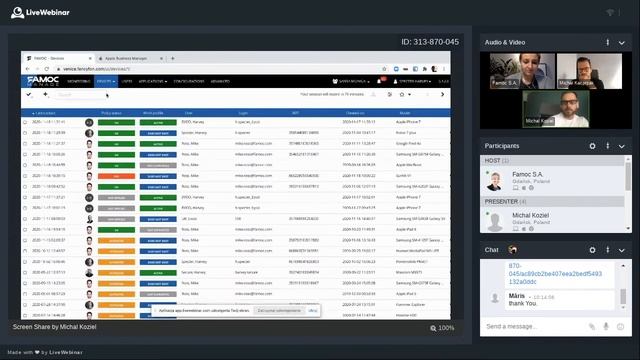Click the FAMOC device search field
640x360 pixels.
(81, 95)
